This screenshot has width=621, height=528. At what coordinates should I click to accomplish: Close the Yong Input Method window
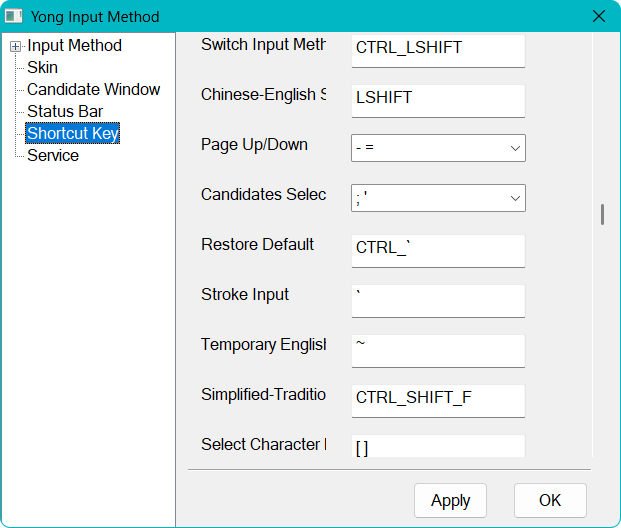pyautogui.click(x=599, y=17)
